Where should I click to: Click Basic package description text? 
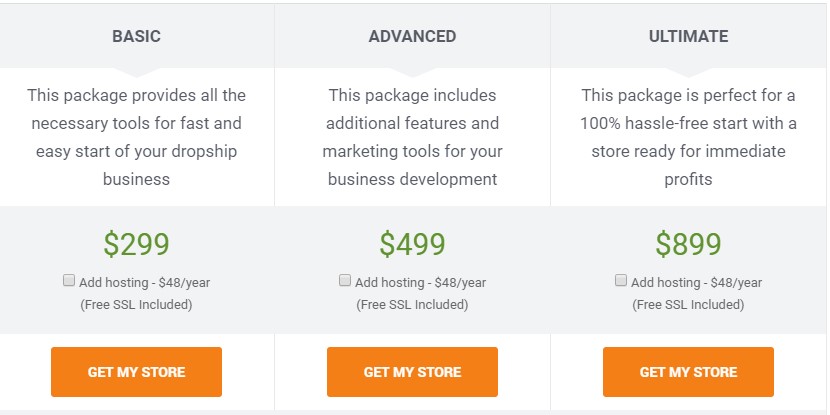[136, 137]
